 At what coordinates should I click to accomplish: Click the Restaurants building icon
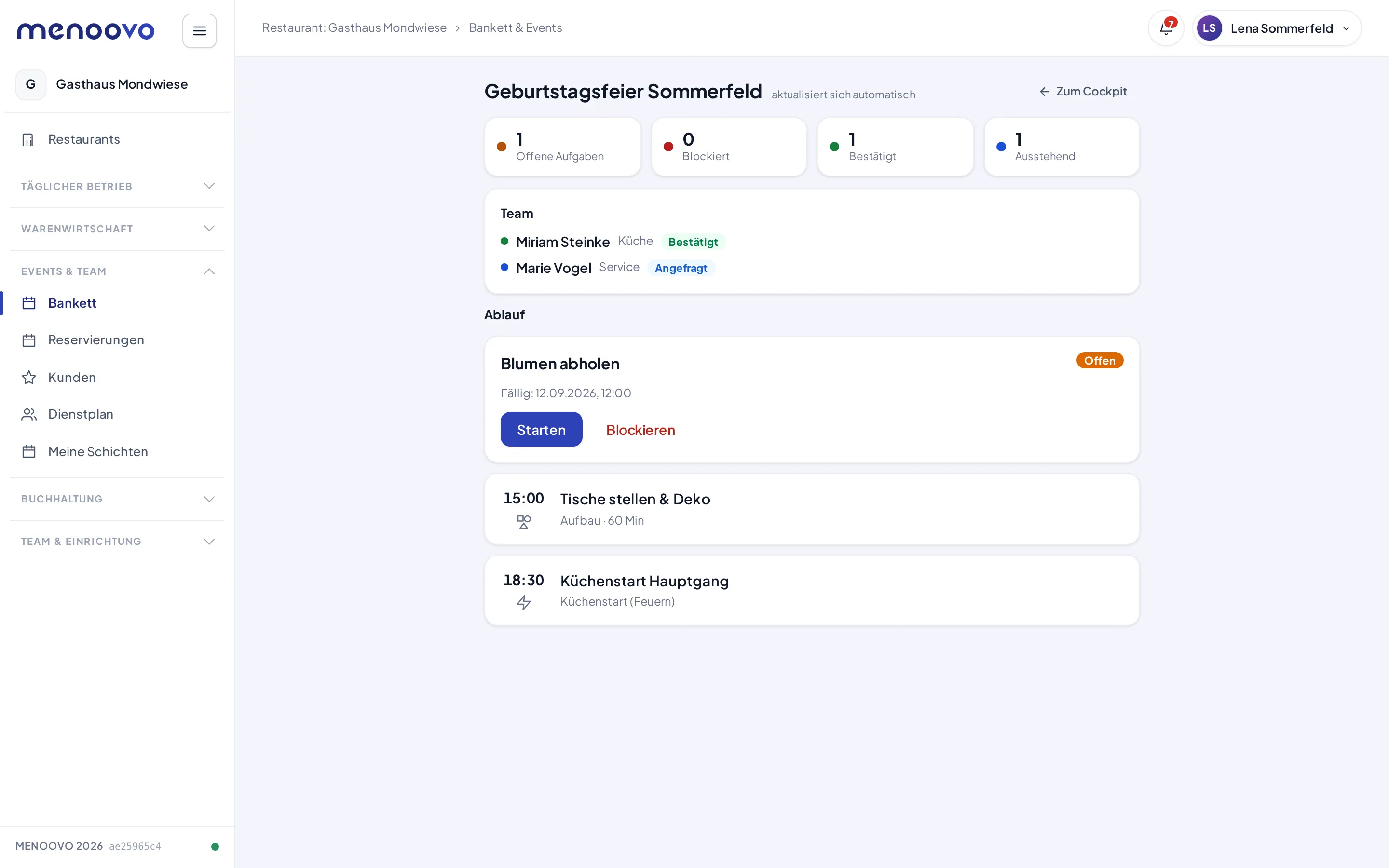point(28,139)
